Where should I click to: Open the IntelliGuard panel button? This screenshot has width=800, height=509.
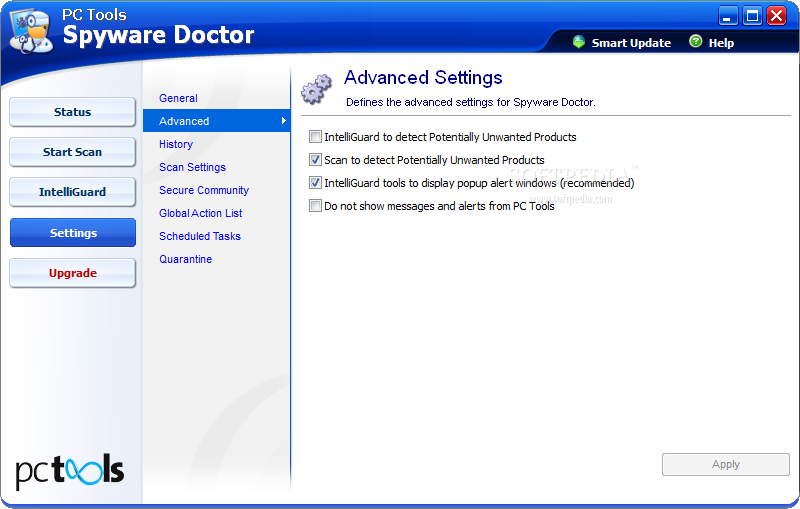(x=72, y=192)
